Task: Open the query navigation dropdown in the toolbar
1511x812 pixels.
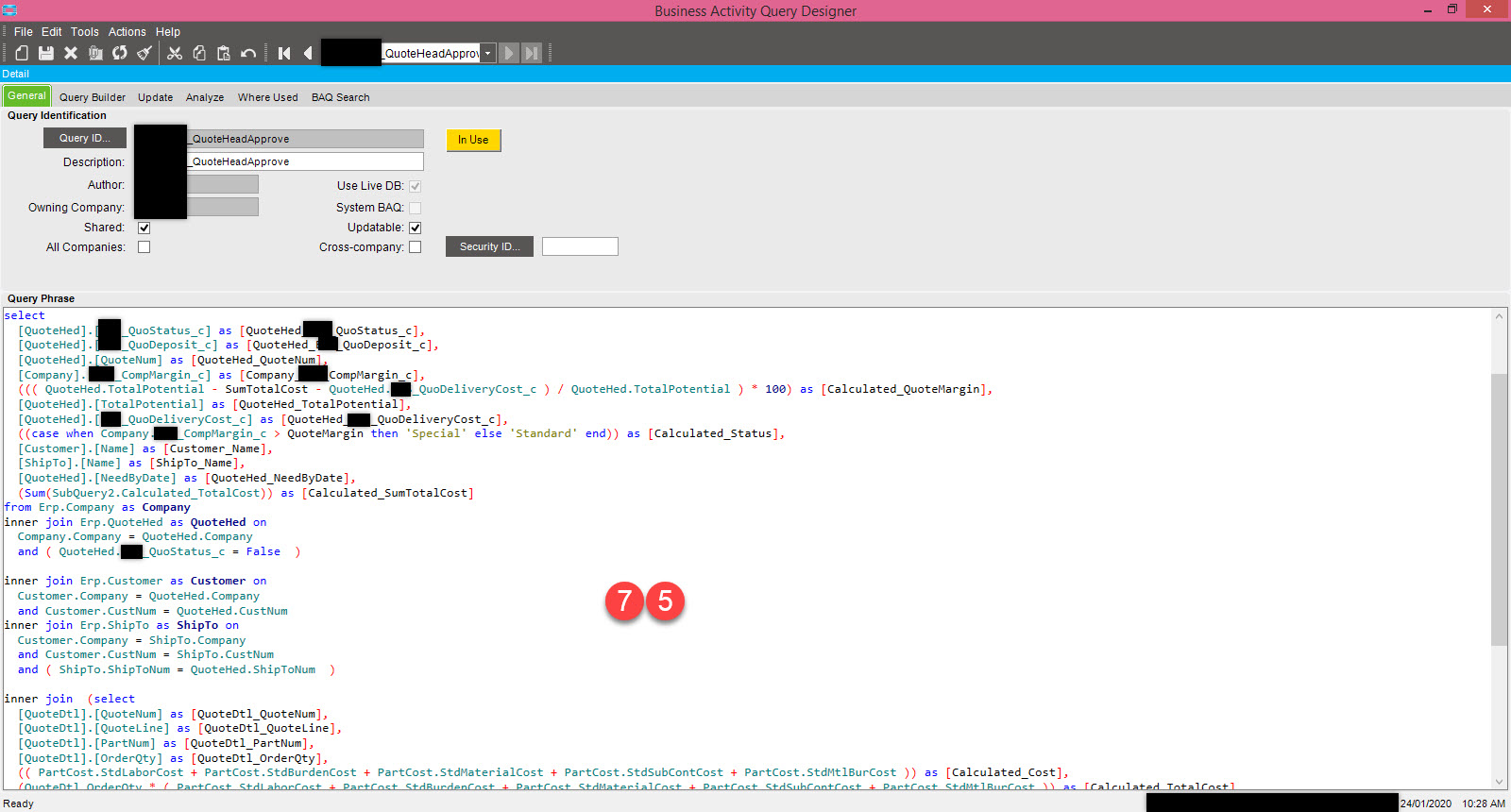Action: click(x=487, y=53)
